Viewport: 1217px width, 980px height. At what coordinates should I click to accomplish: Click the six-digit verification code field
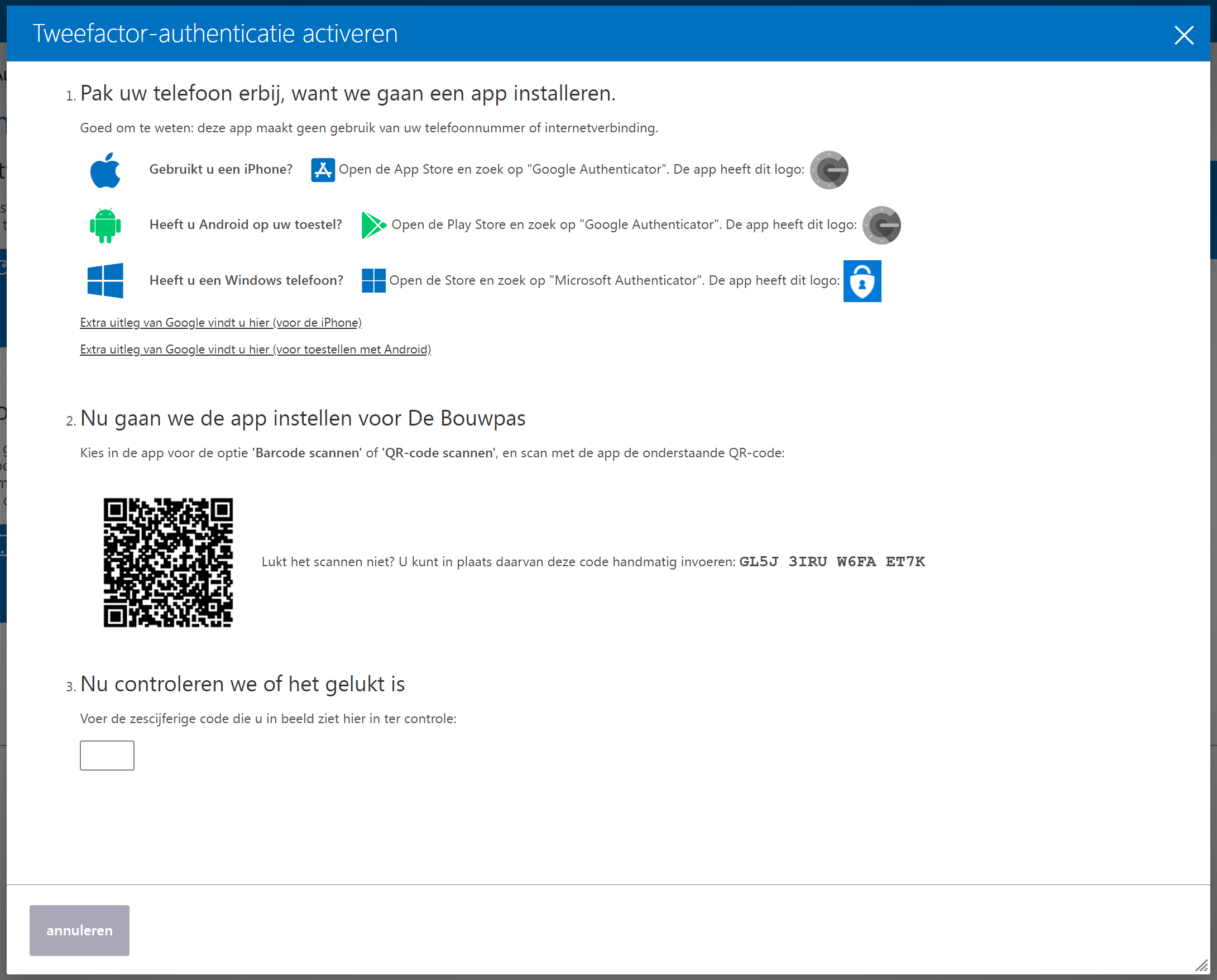107,756
